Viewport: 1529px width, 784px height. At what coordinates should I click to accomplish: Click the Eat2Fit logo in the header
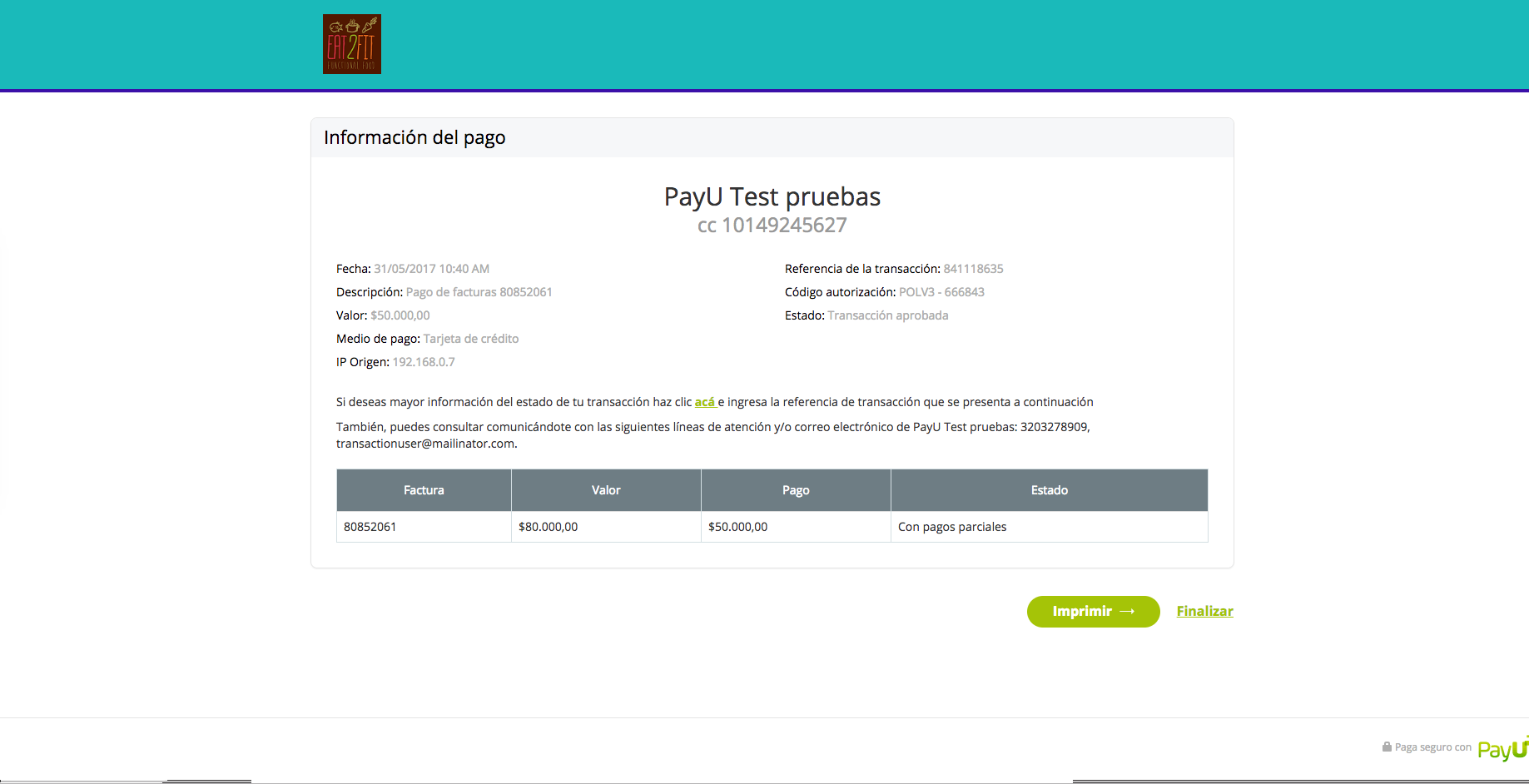[x=351, y=44]
